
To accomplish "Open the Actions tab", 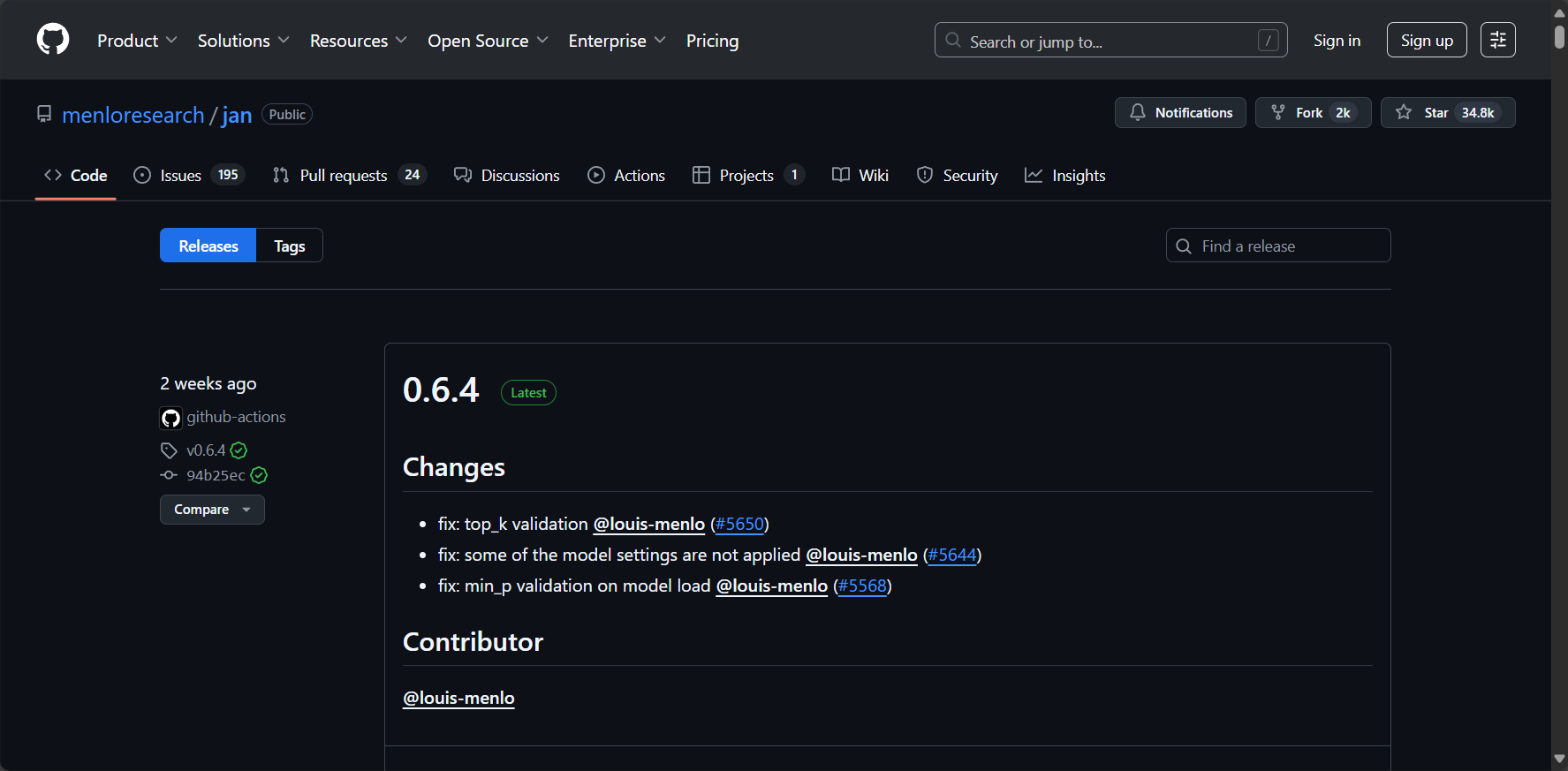I will pos(626,175).
